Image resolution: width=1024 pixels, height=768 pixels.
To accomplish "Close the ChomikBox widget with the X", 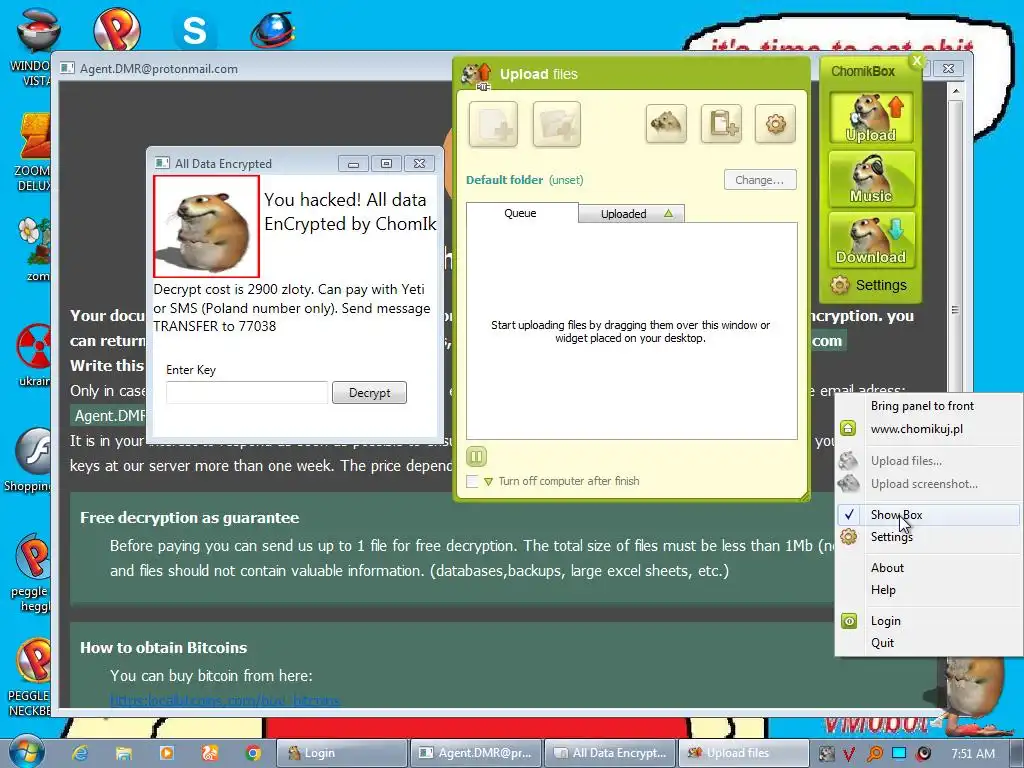I will pos(917,61).
